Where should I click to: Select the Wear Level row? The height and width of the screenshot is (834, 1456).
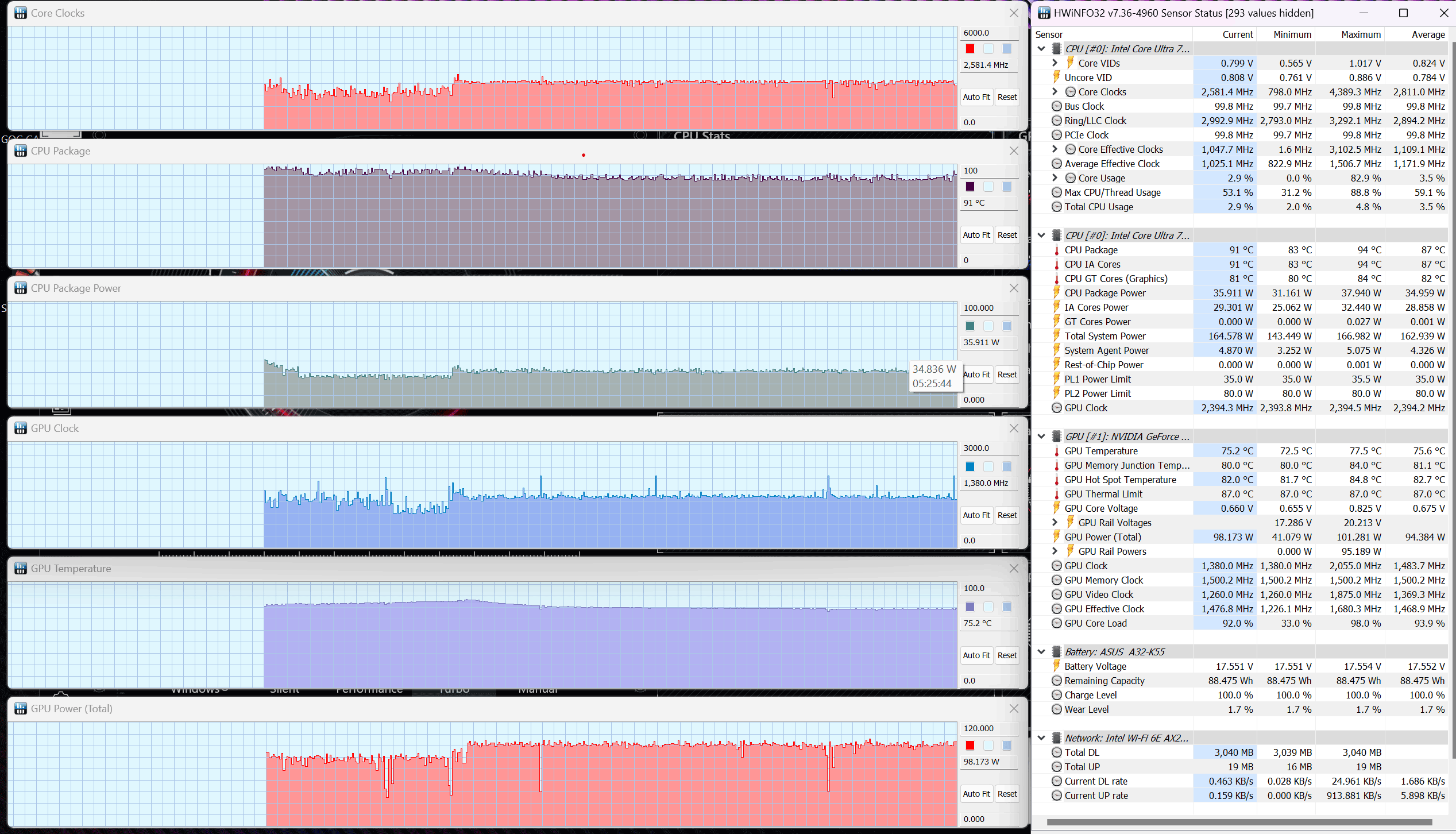point(1241,709)
